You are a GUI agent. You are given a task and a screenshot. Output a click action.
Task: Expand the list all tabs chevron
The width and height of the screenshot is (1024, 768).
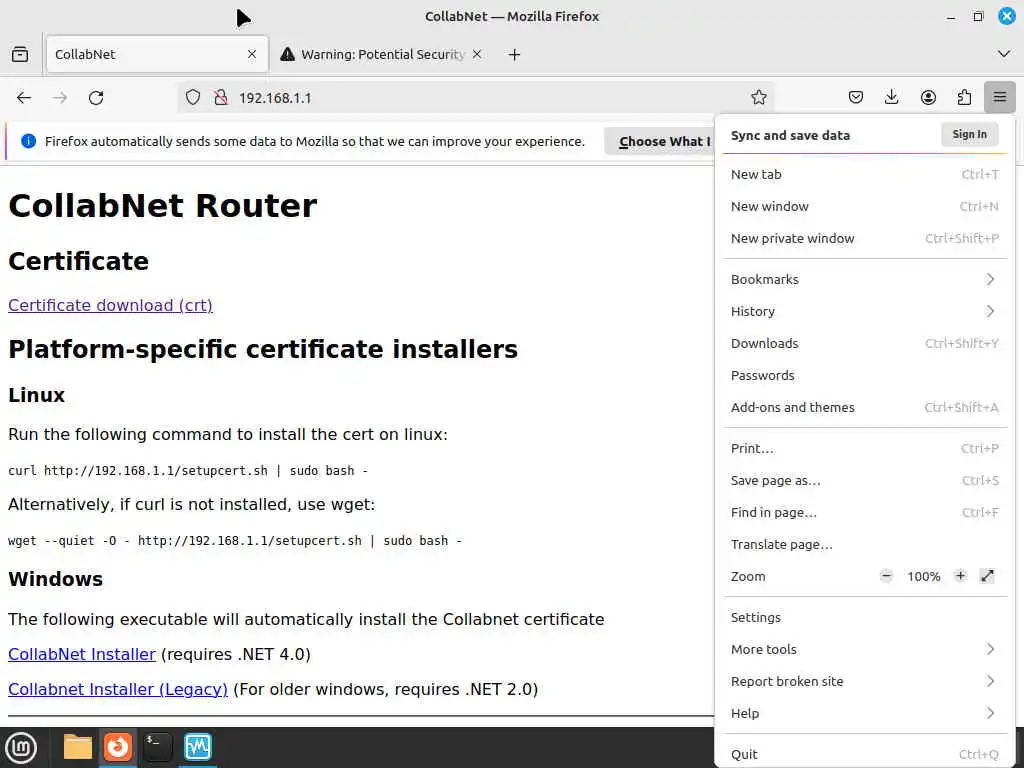click(1004, 54)
